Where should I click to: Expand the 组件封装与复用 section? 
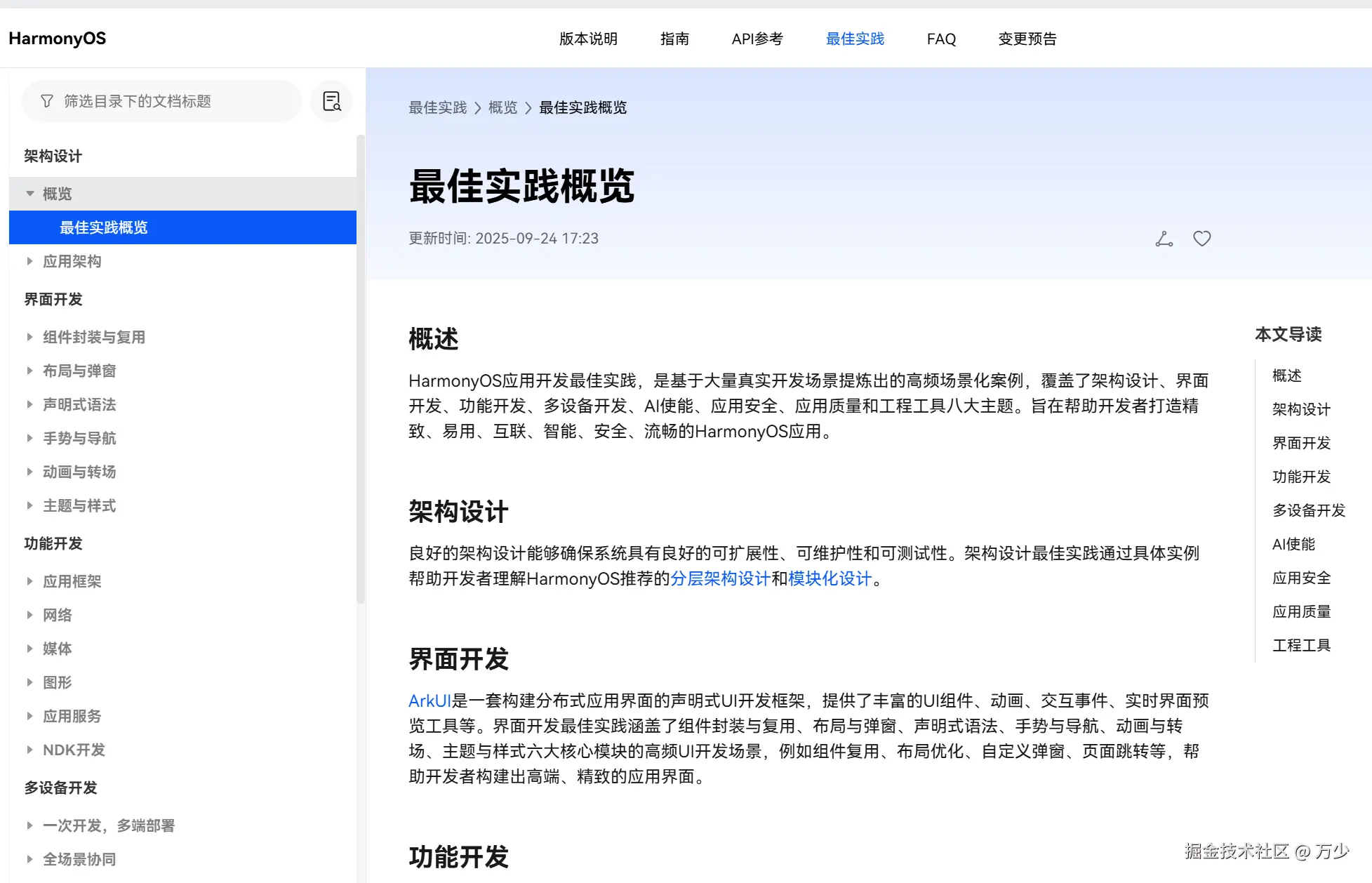(30, 337)
